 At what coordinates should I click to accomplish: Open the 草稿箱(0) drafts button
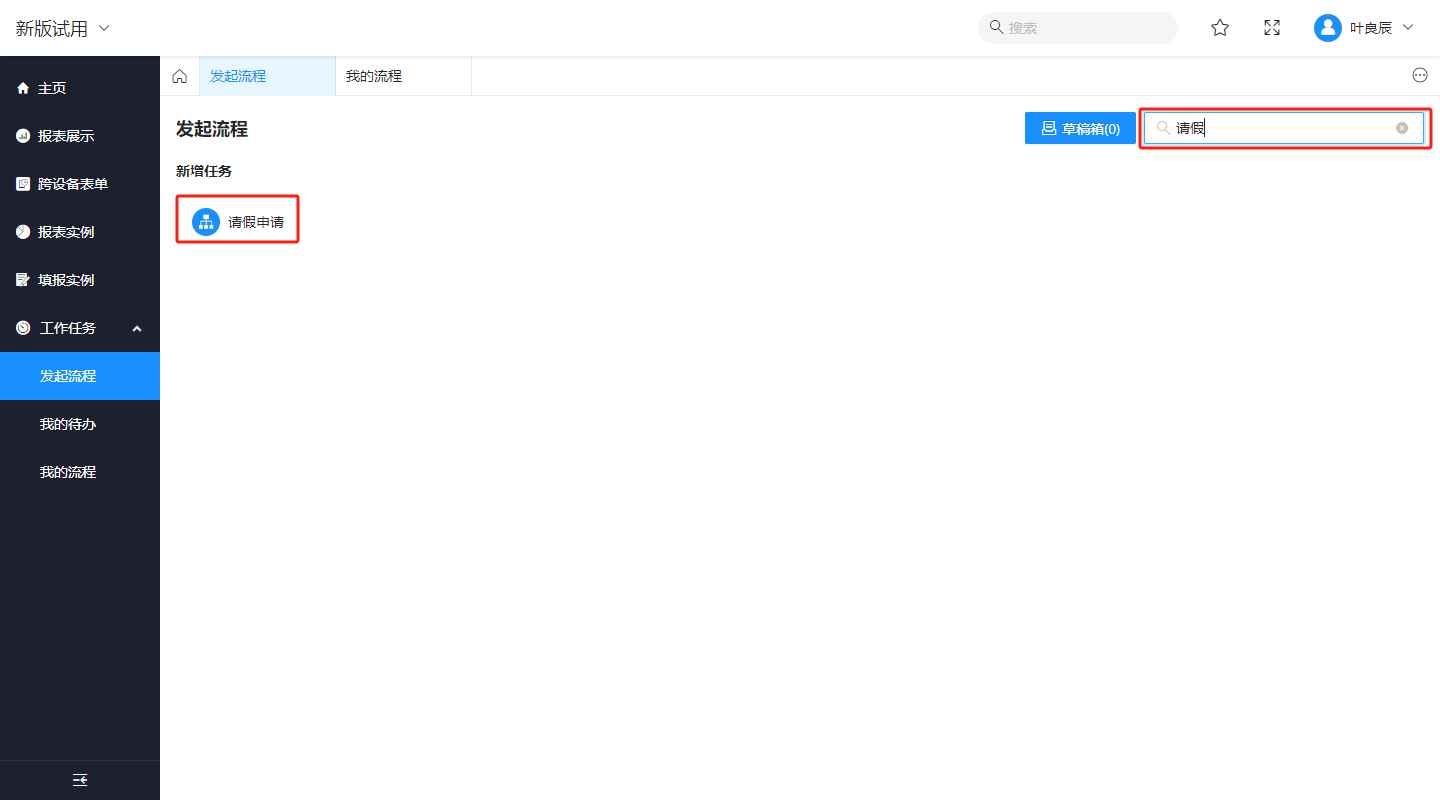tap(1080, 128)
